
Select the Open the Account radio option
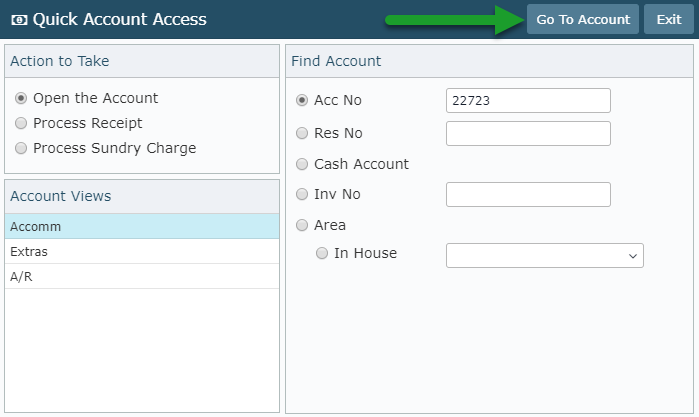tap(21, 98)
